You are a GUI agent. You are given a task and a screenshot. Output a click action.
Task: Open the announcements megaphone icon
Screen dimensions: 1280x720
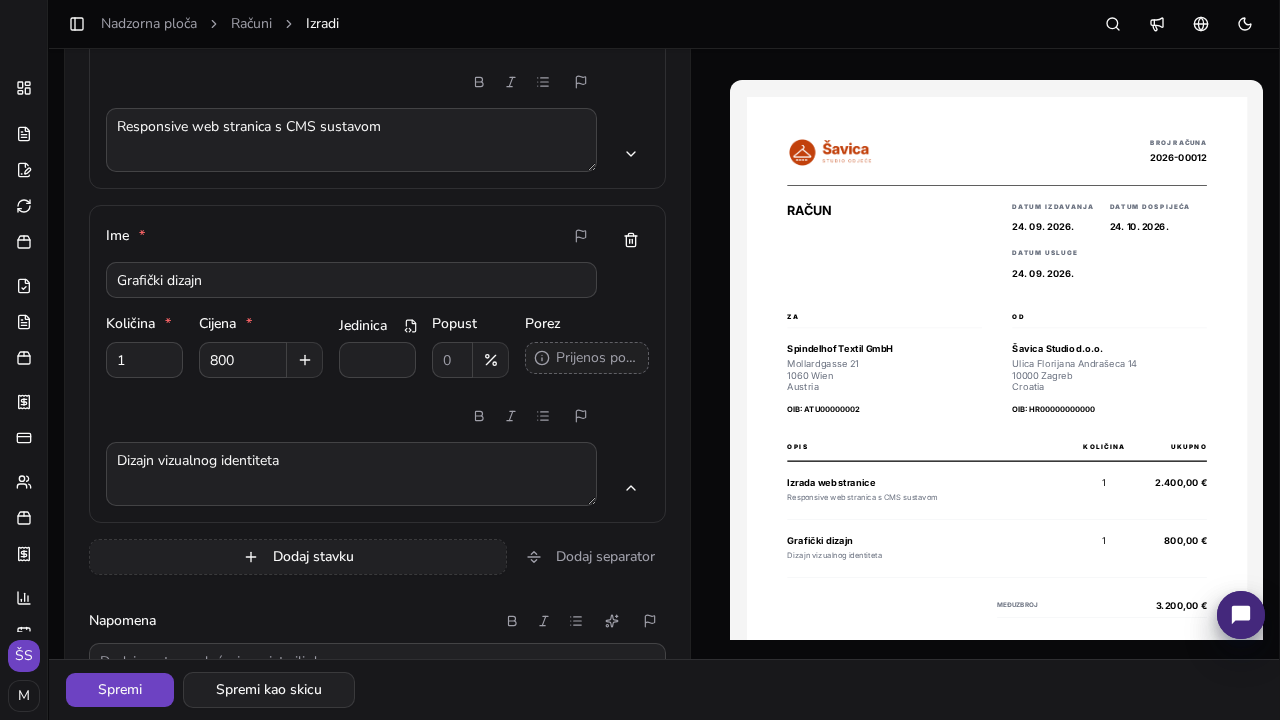point(1157,24)
